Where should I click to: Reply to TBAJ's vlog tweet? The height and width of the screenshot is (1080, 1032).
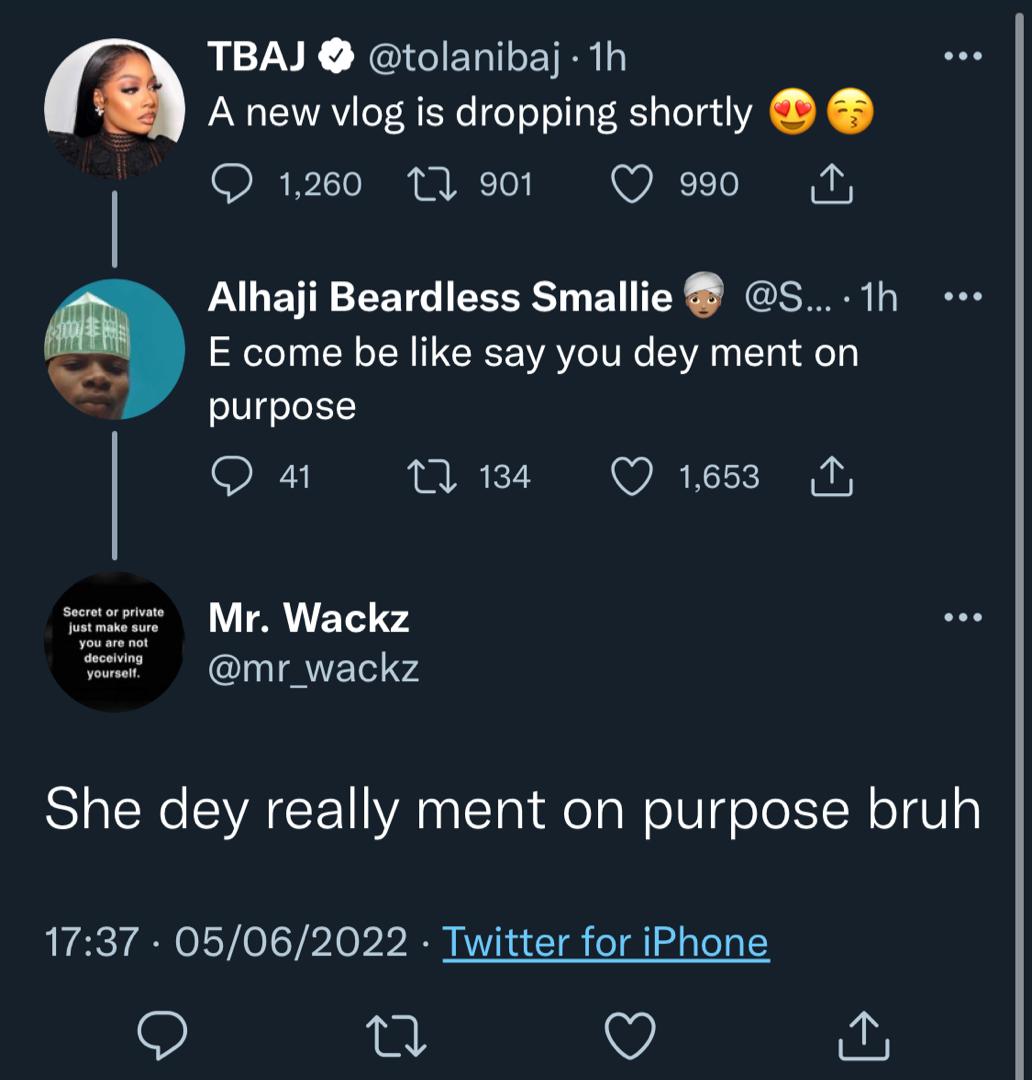coord(232,185)
